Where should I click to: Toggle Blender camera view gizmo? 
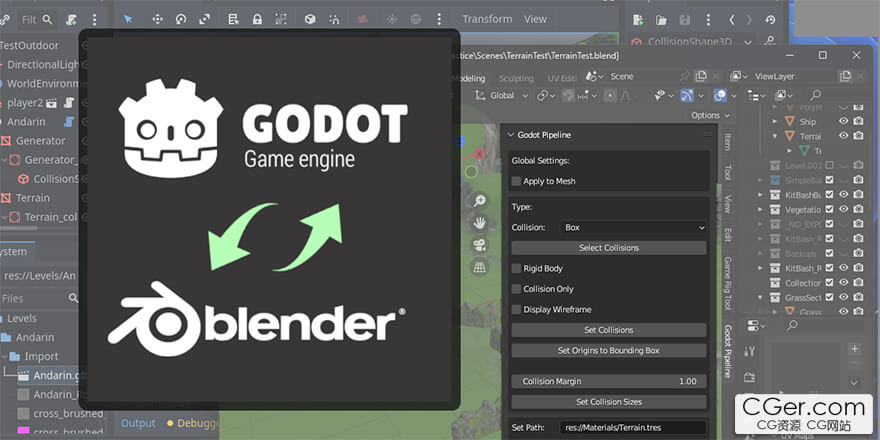(479, 245)
